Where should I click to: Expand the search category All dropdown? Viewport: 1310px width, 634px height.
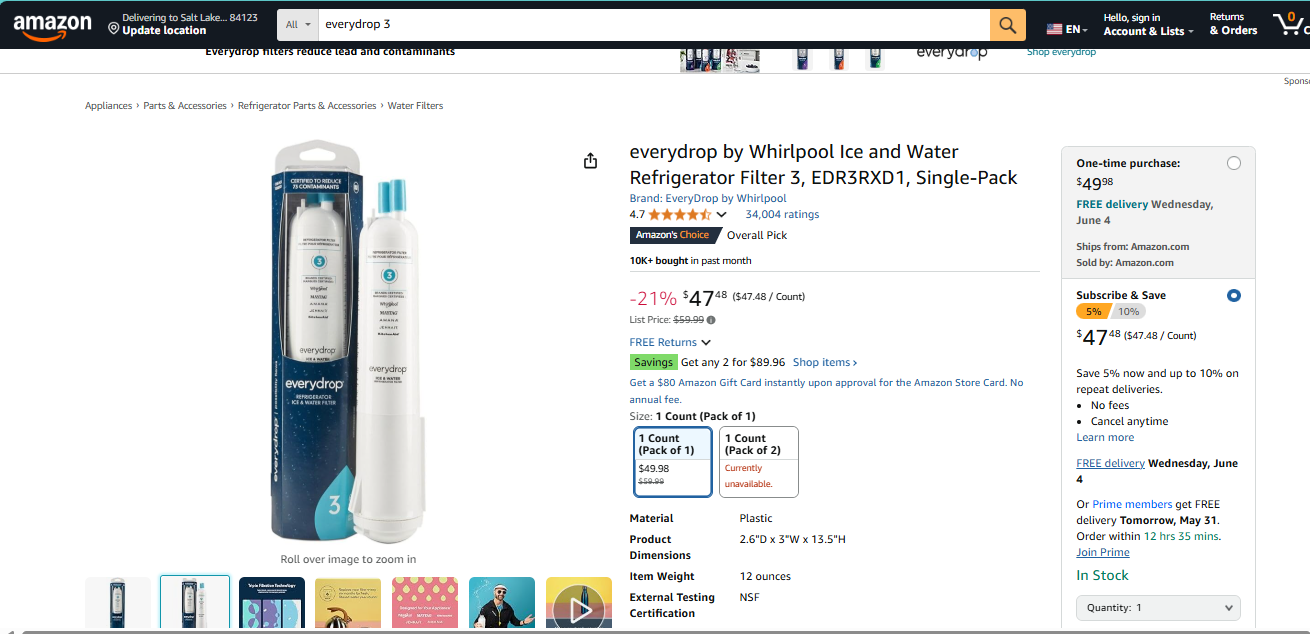pos(298,24)
